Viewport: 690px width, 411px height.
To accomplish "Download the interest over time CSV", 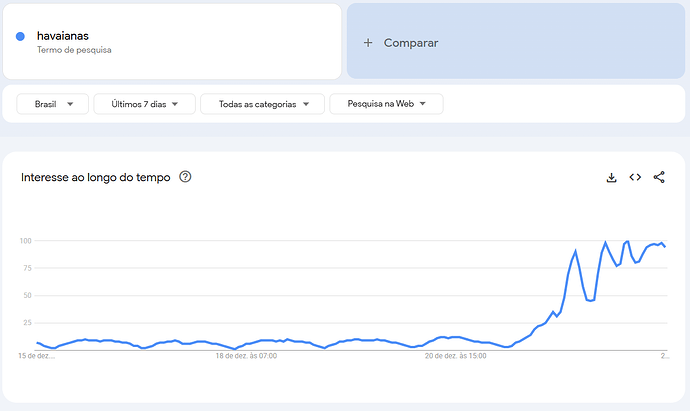I will tap(611, 177).
